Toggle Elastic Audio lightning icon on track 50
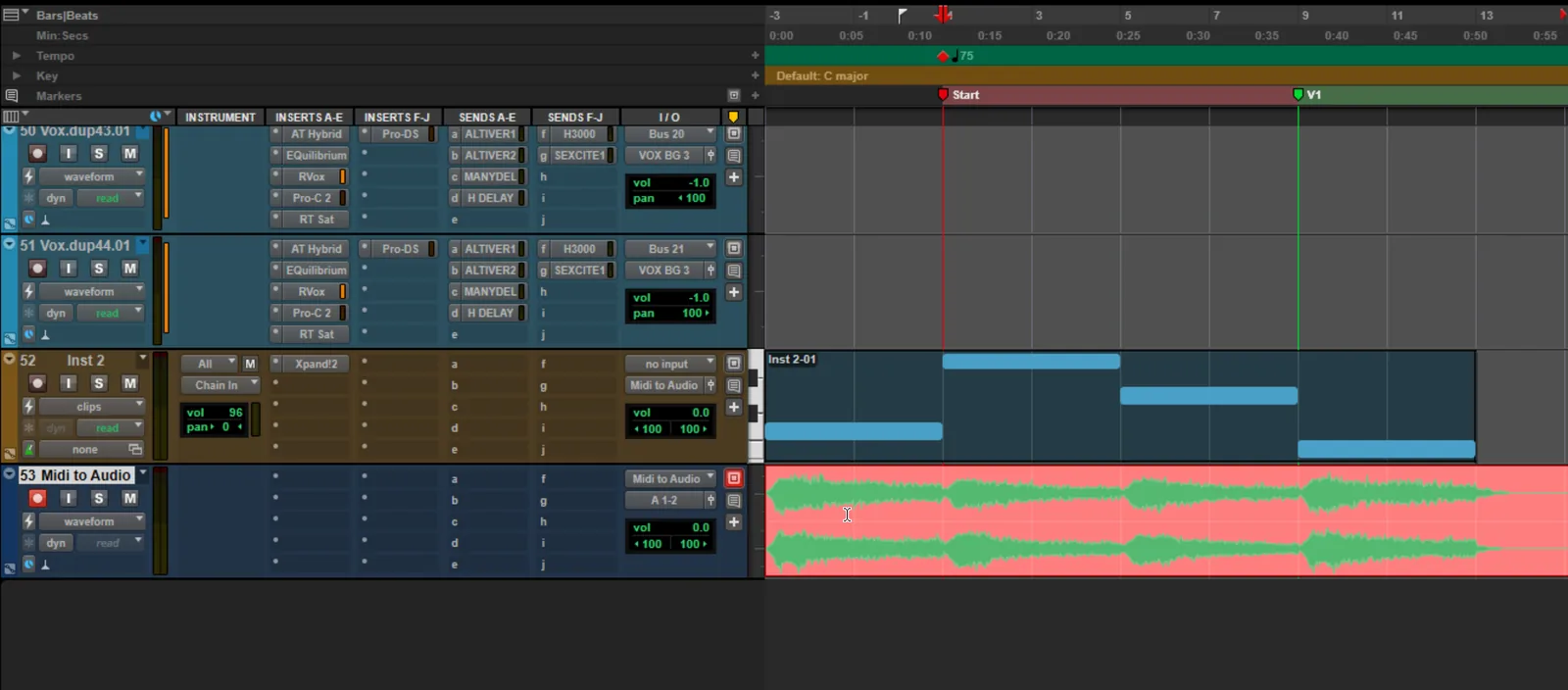Image resolution: width=1568 pixels, height=690 pixels. point(28,176)
